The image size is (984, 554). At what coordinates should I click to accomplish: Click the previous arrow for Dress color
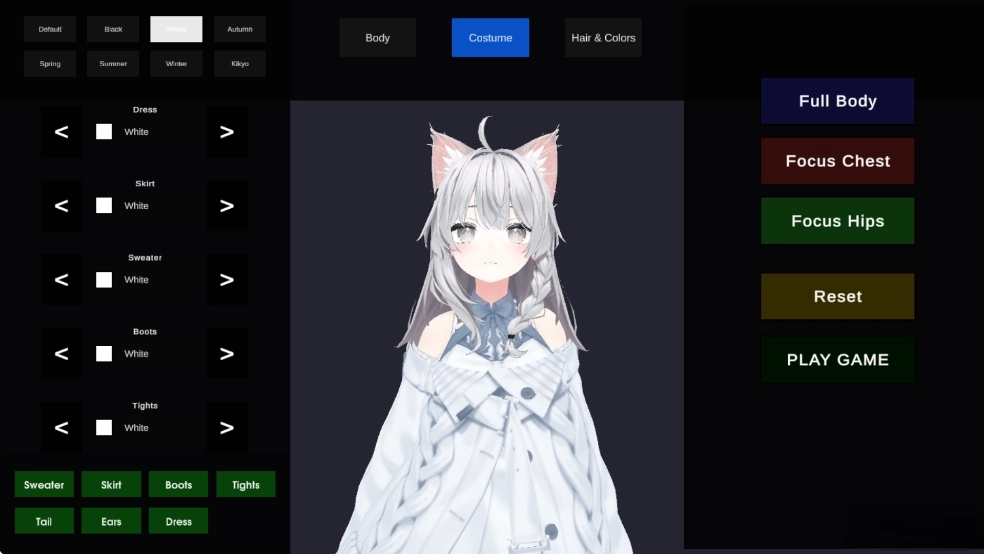61,132
